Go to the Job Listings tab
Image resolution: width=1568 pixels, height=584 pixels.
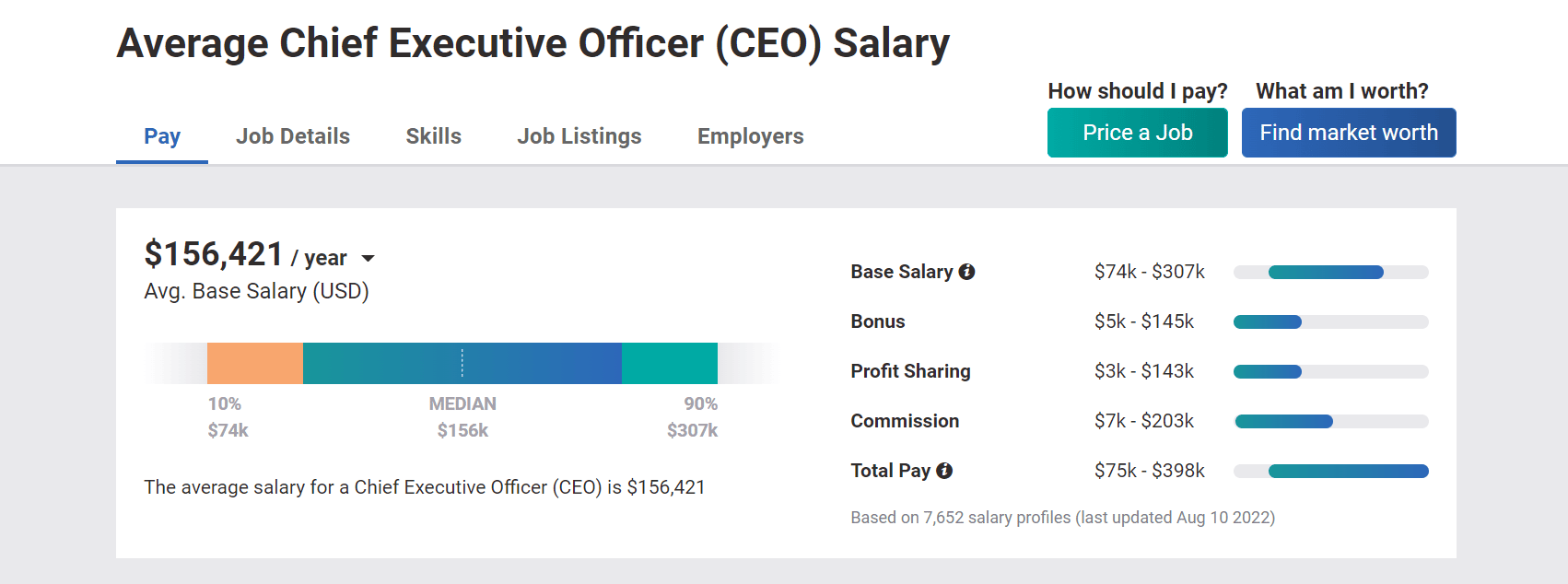pyautogui.click(x=579, y=136)
